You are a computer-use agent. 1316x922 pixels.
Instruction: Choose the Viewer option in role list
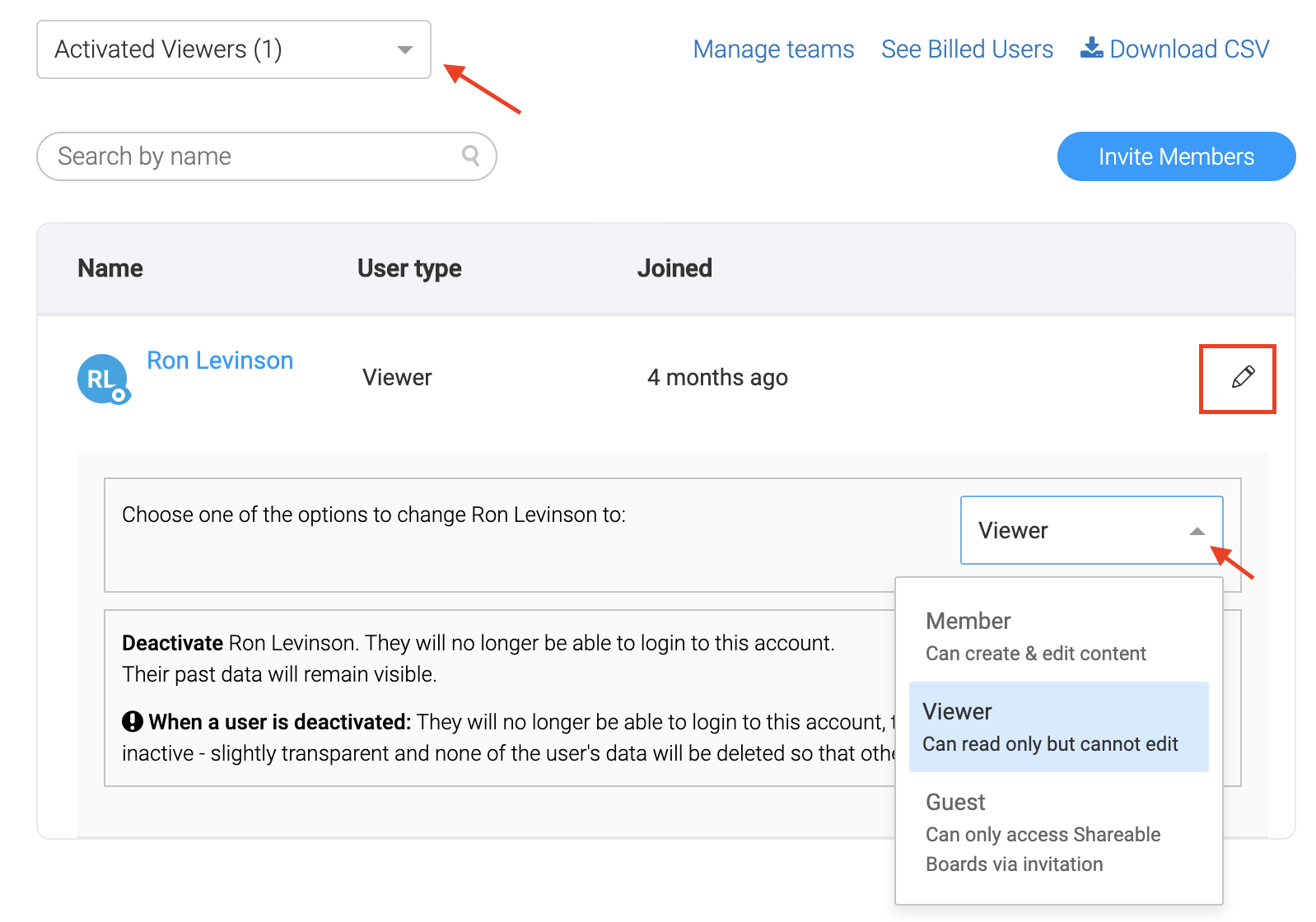click(1057, 727)
